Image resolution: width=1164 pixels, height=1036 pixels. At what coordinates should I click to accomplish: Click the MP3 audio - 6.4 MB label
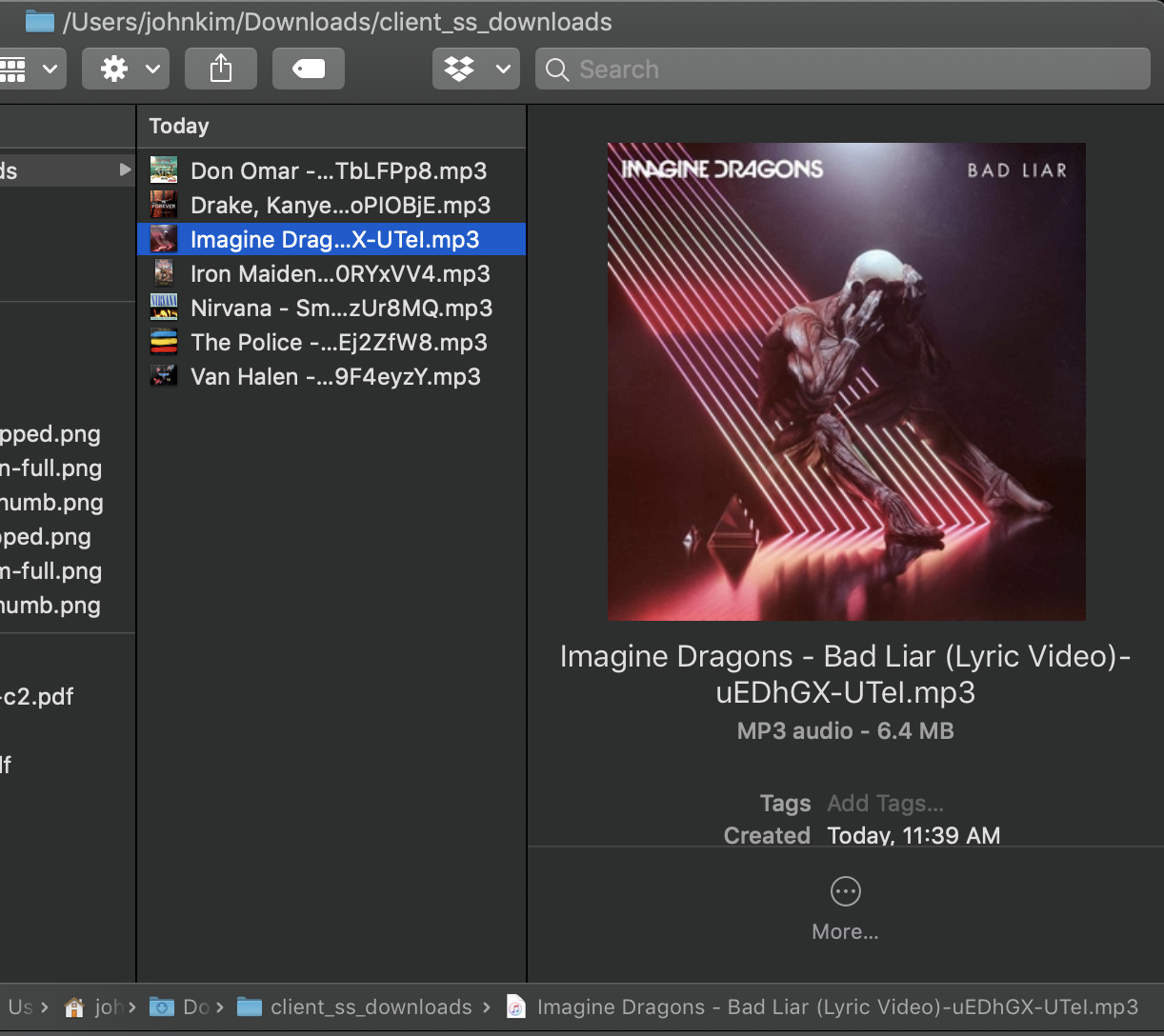846,731
